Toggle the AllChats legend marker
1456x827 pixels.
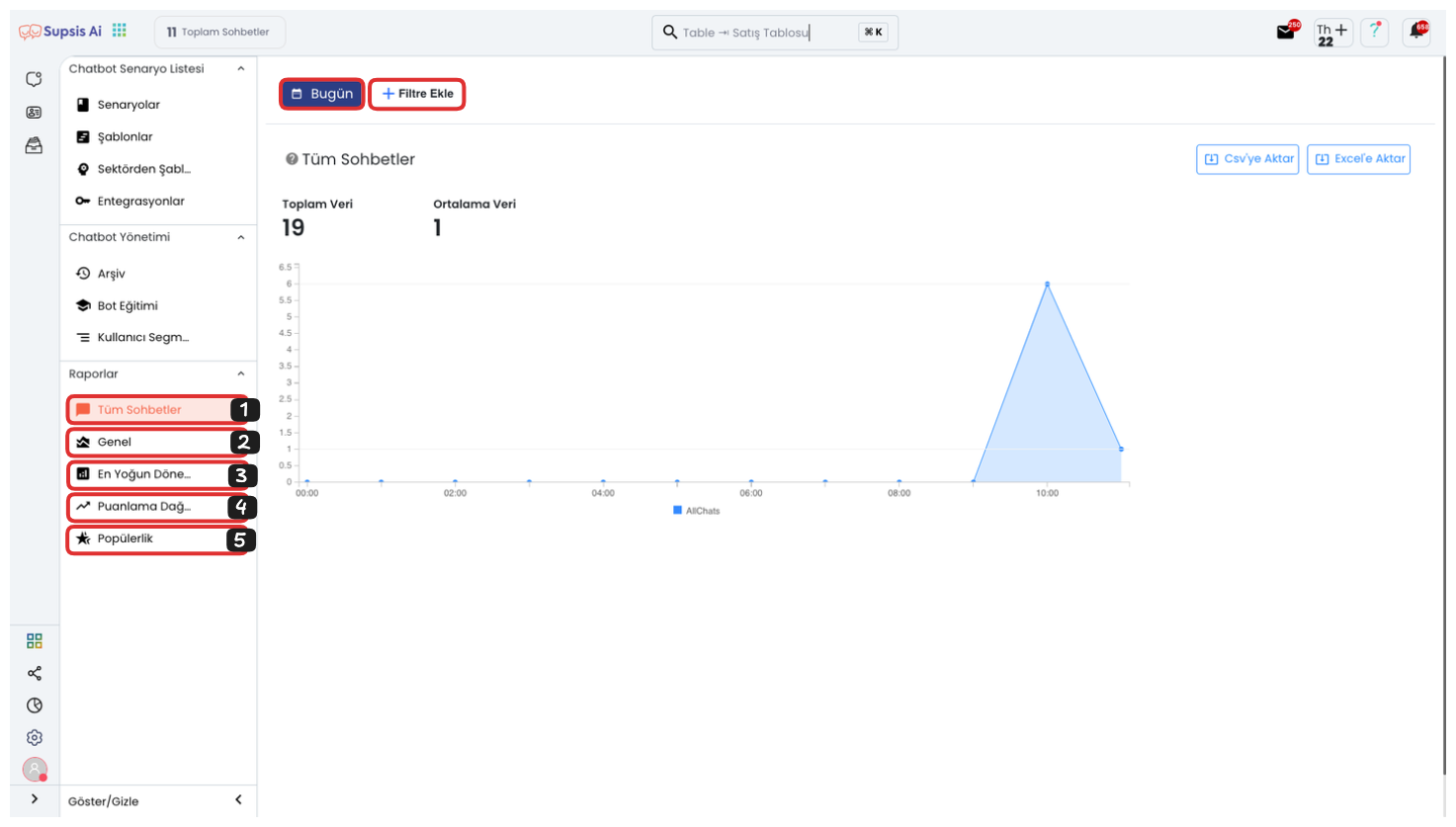pyautogui.click(x=677, y=511)
